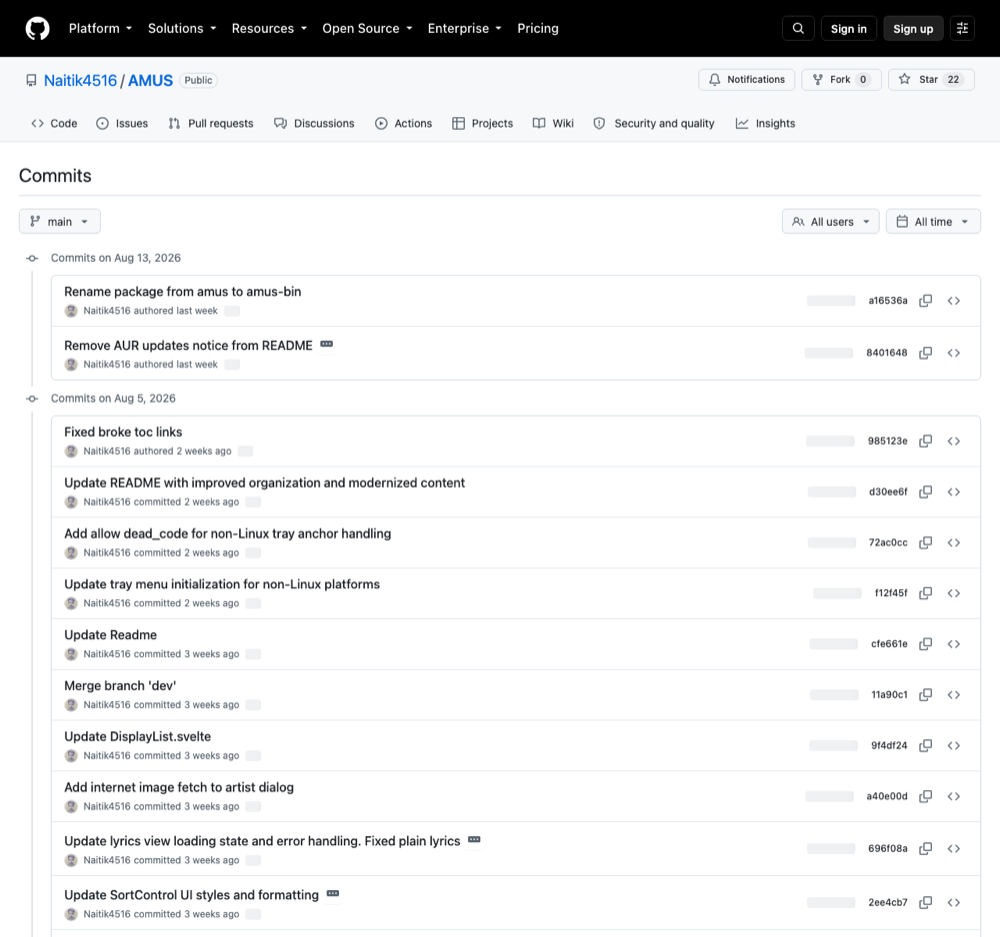Image resolution: width=1000 pixels, height=937 pixels.
Task: Open the All users filter dropdown
Action: tap(830, 221)
